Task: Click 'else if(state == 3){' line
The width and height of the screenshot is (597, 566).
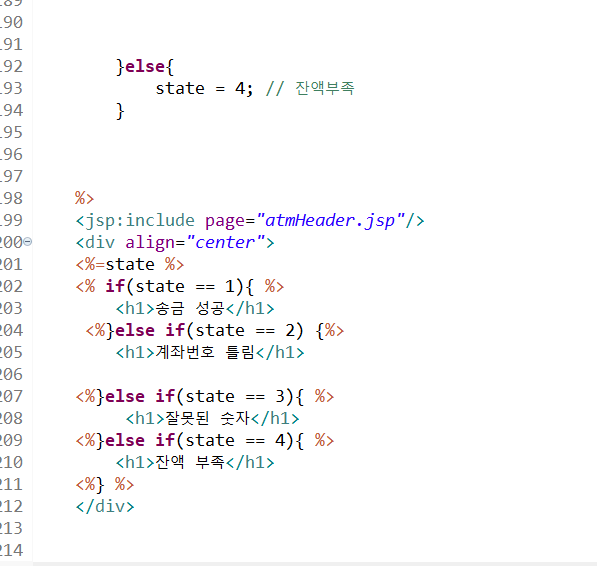Action: 205,397
